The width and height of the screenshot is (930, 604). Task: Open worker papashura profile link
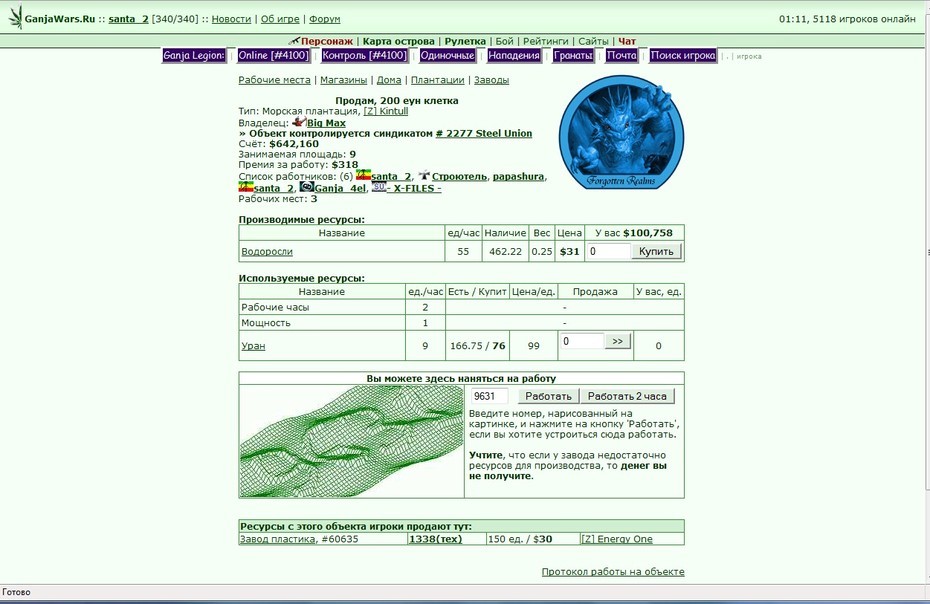518,177
